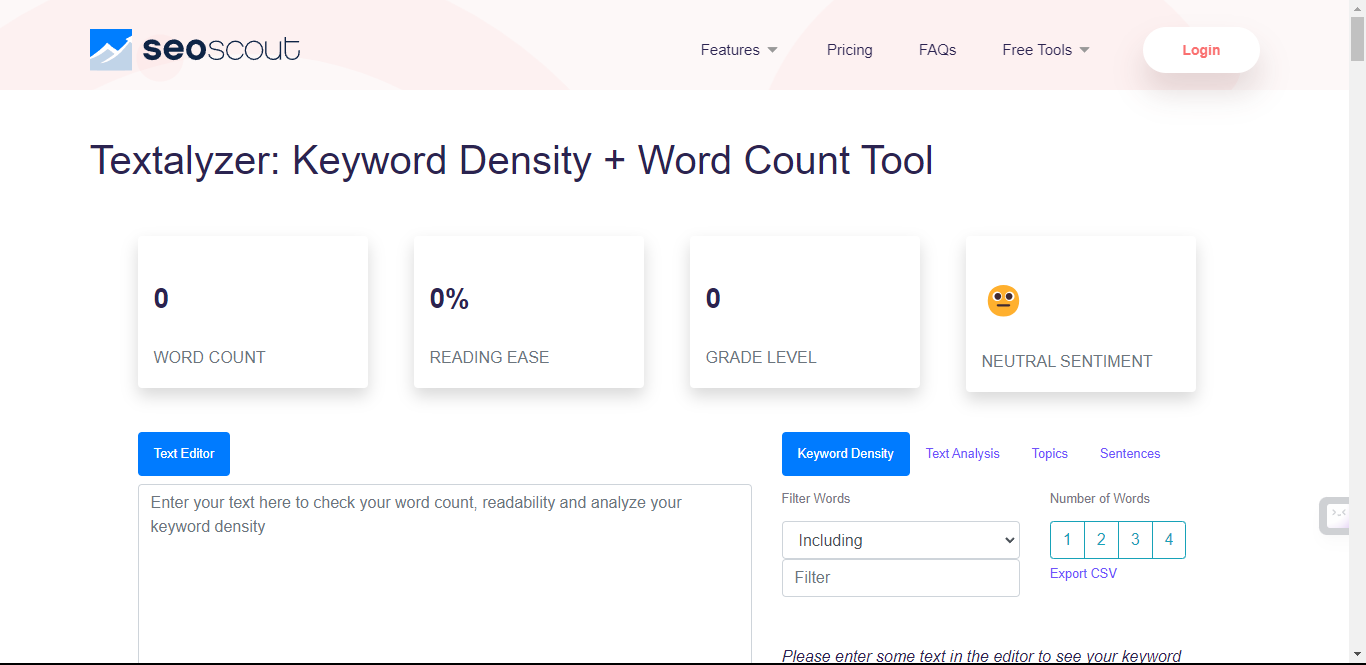This screenshot has height=665, width=1366.
Task: Click the Grade Level card
Action: tap(805, 312)
